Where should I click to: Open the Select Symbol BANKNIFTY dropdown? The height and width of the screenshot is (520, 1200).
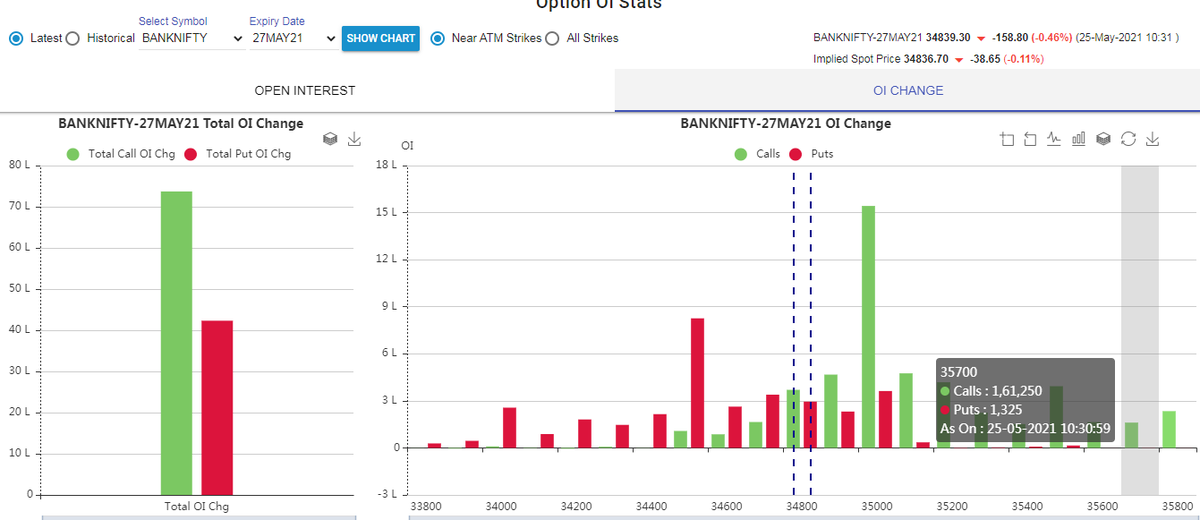click(x=192, y=38)
